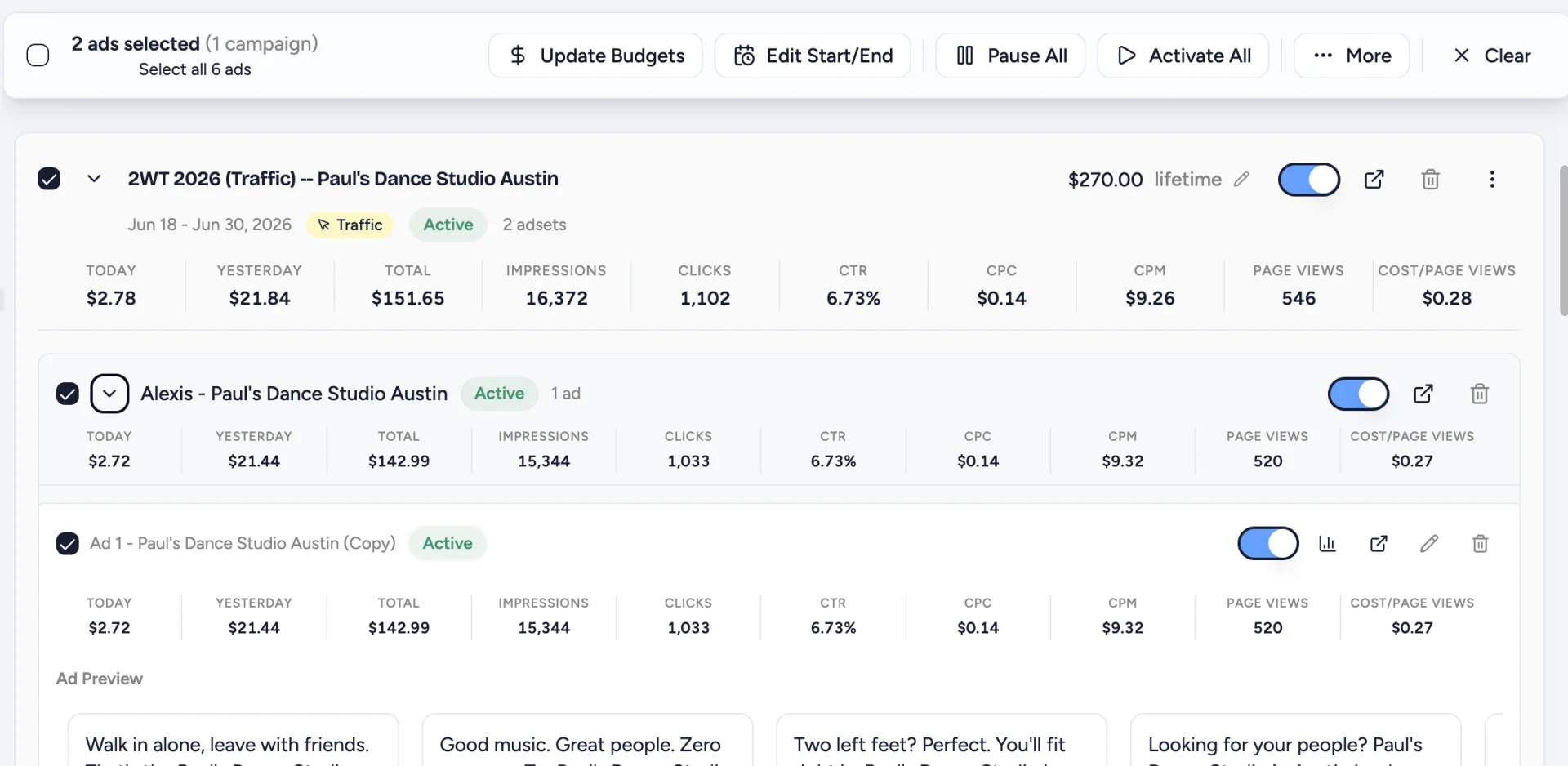Delete the 2WT 2026 campaign

point(1430,179)
